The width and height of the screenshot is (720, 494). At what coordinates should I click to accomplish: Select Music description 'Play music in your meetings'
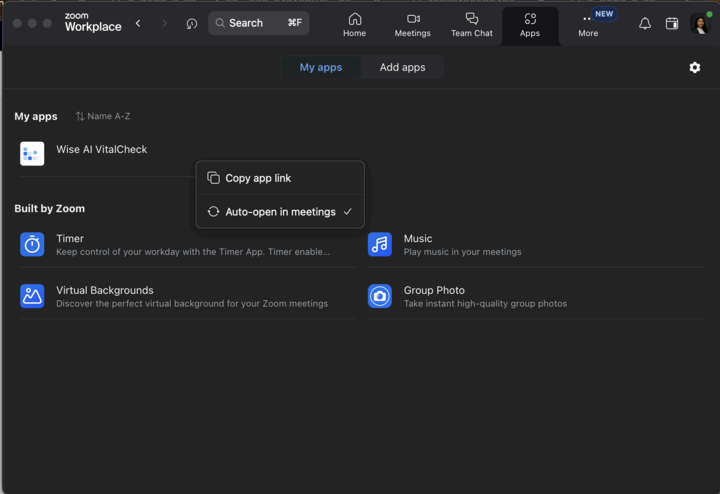pyautogui.click(x=462, y=252)
